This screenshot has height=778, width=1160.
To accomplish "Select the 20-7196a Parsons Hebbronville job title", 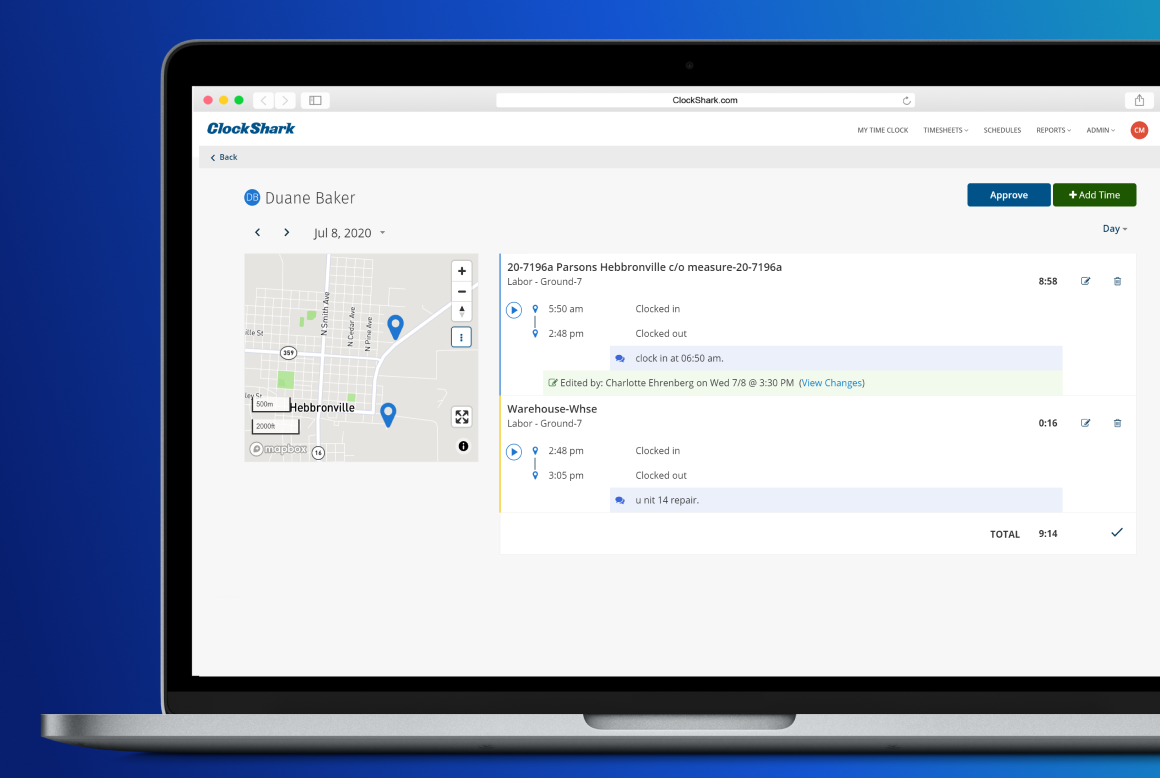I will pyautogui.click(x=644, y=267).
